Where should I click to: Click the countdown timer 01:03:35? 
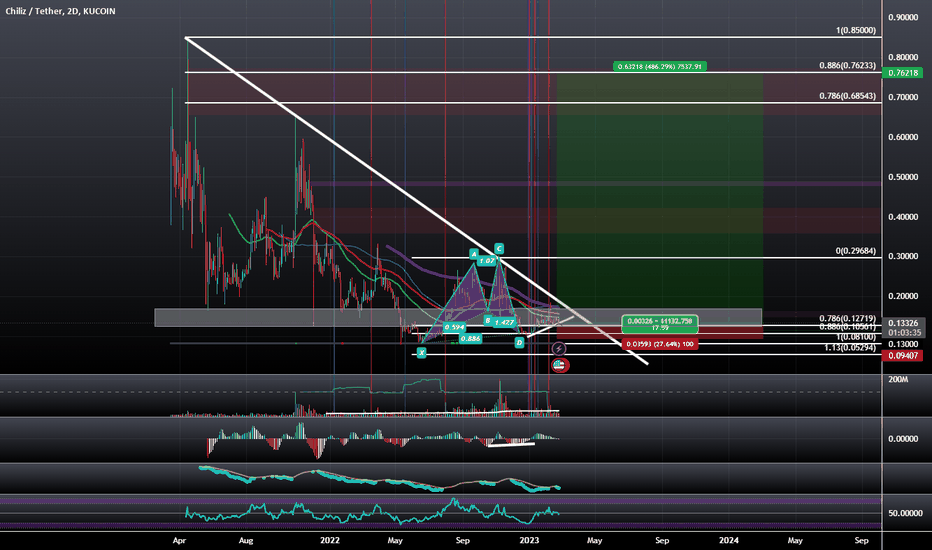903,332
